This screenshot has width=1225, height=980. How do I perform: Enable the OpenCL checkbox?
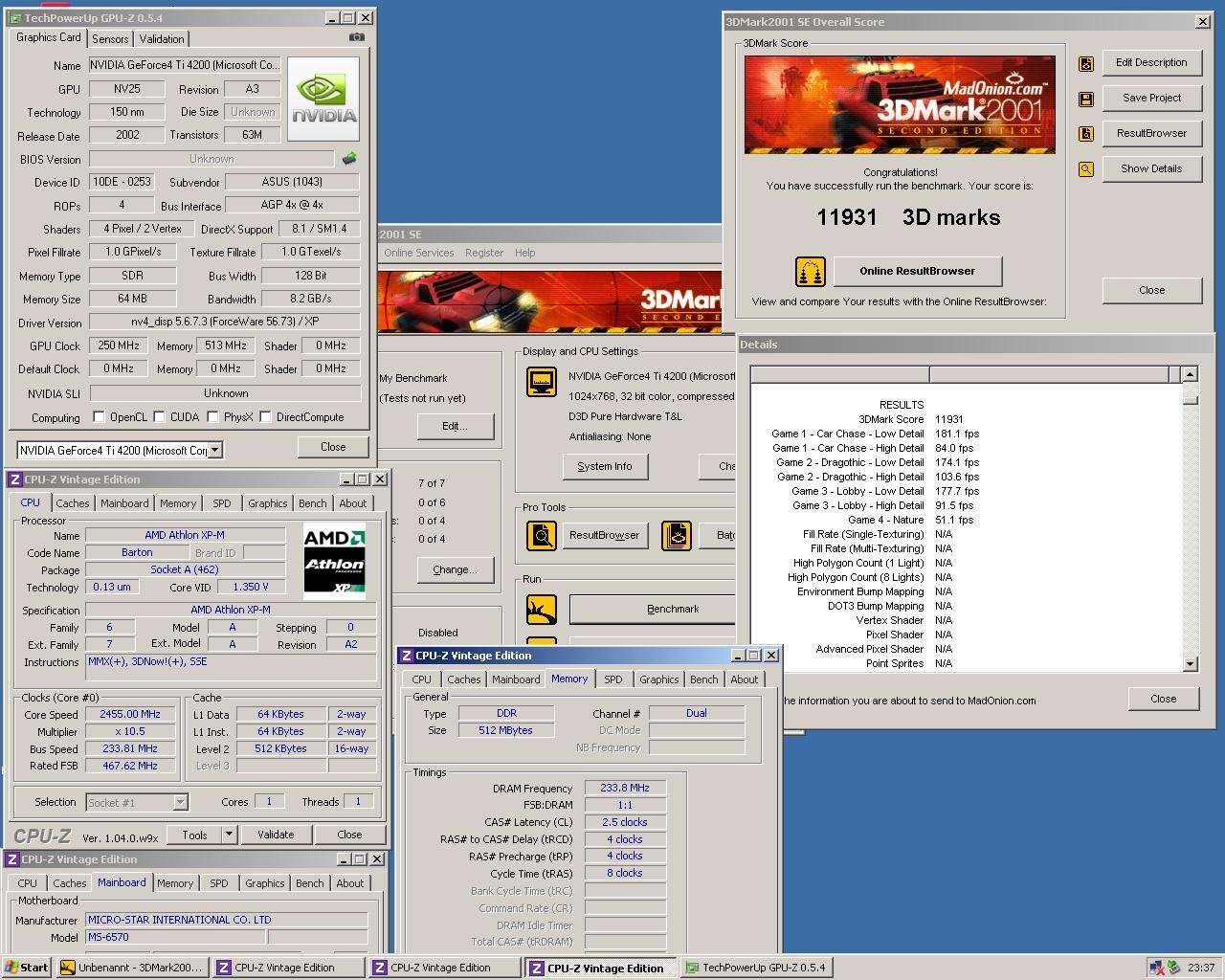pyautogui.click(x=99, y=417)
